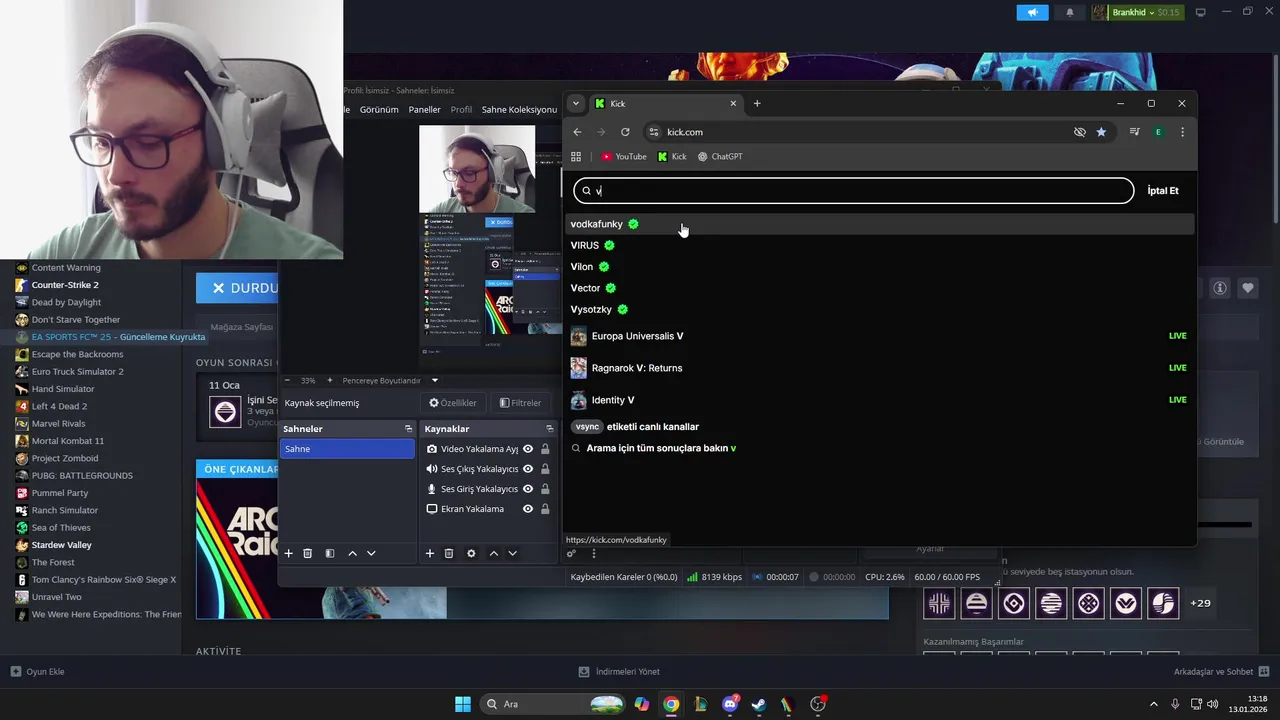Open scene filters icon in Sahneler toolbar
Screen dimensions: 1280x720
(x=330, y=553)
